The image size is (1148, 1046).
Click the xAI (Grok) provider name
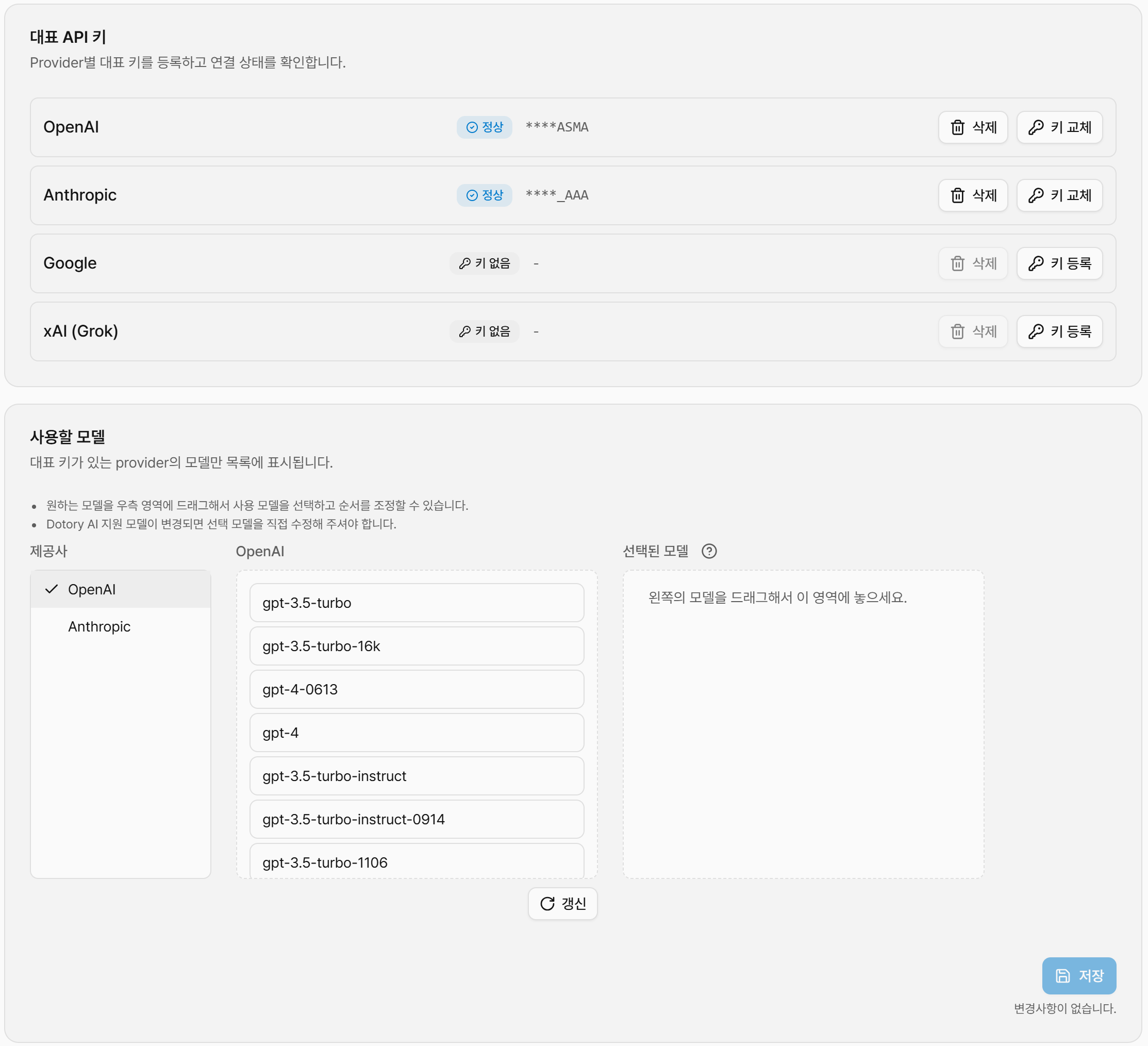coord(81,331)
